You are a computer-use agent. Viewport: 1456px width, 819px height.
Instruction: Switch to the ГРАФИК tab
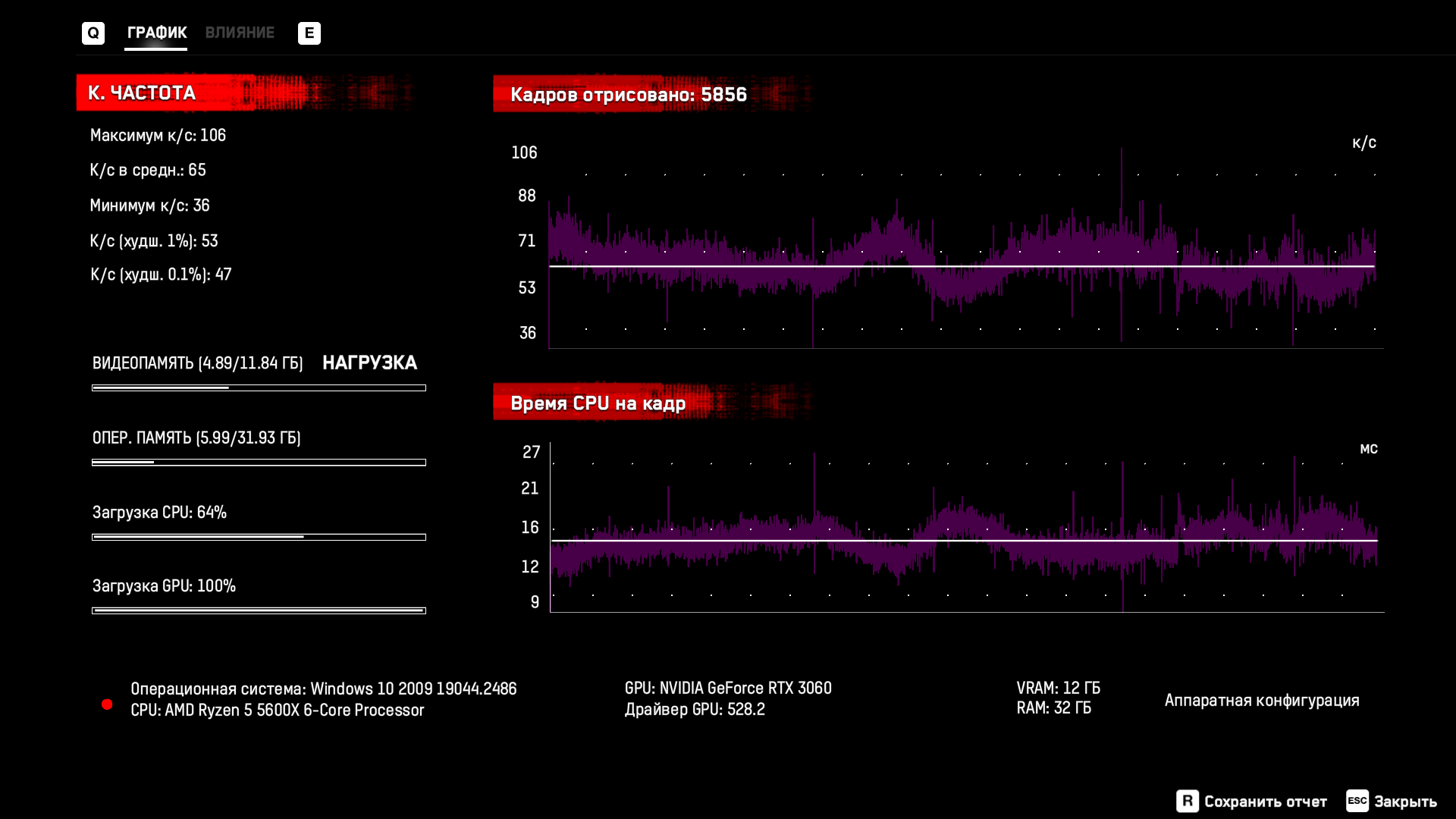[156, 33]
